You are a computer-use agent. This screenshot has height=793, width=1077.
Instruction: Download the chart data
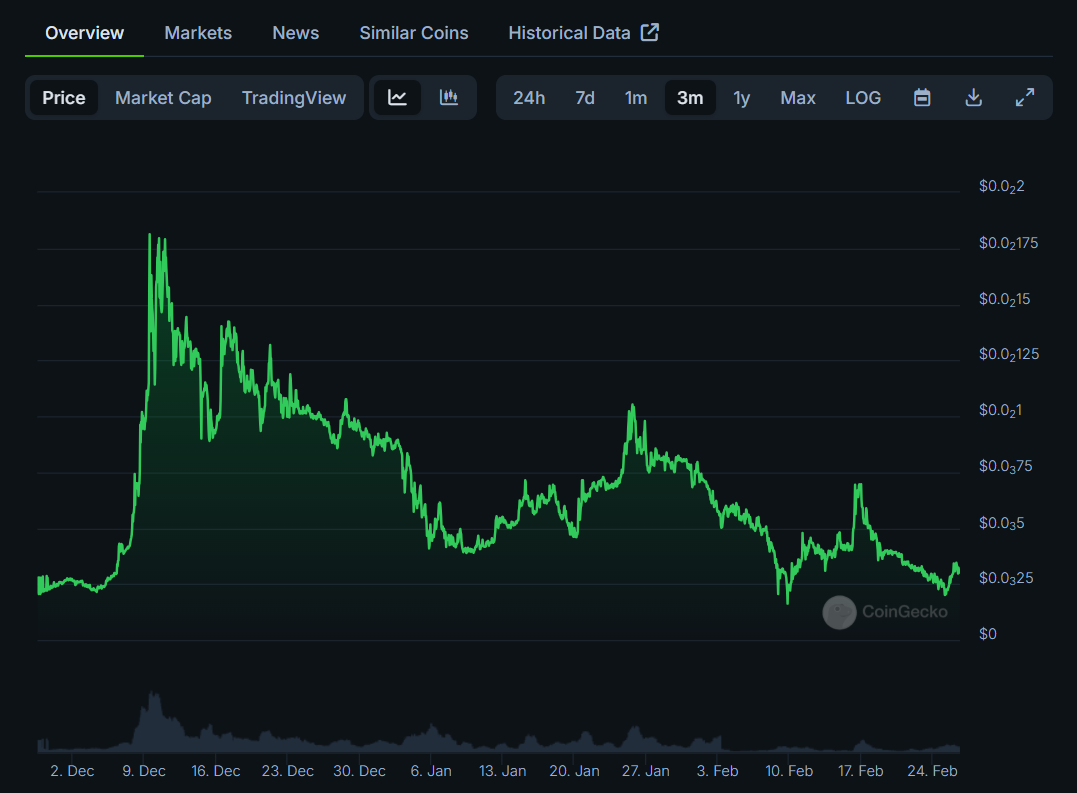pos(973,97)
